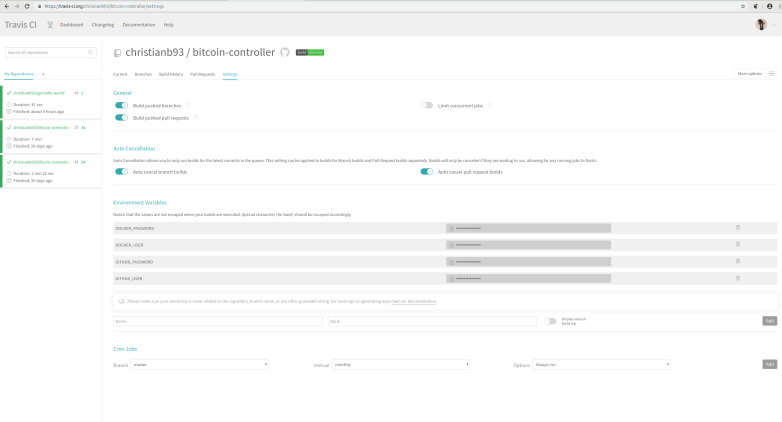Delete the DOCKER_USER variable with trash icon
The image size is (782, 422).
point(738,244)
